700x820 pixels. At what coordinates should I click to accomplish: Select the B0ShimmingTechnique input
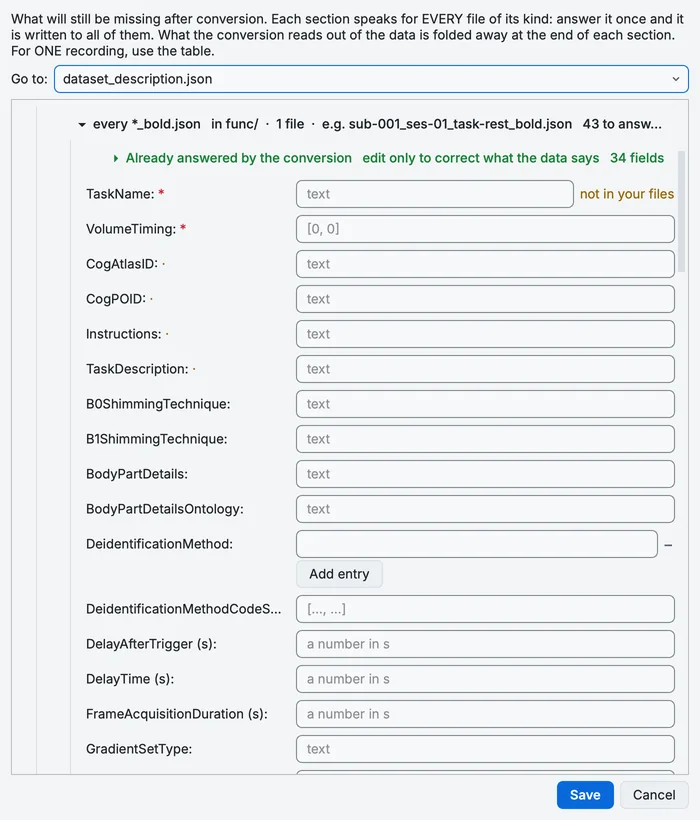coord(485,404)
